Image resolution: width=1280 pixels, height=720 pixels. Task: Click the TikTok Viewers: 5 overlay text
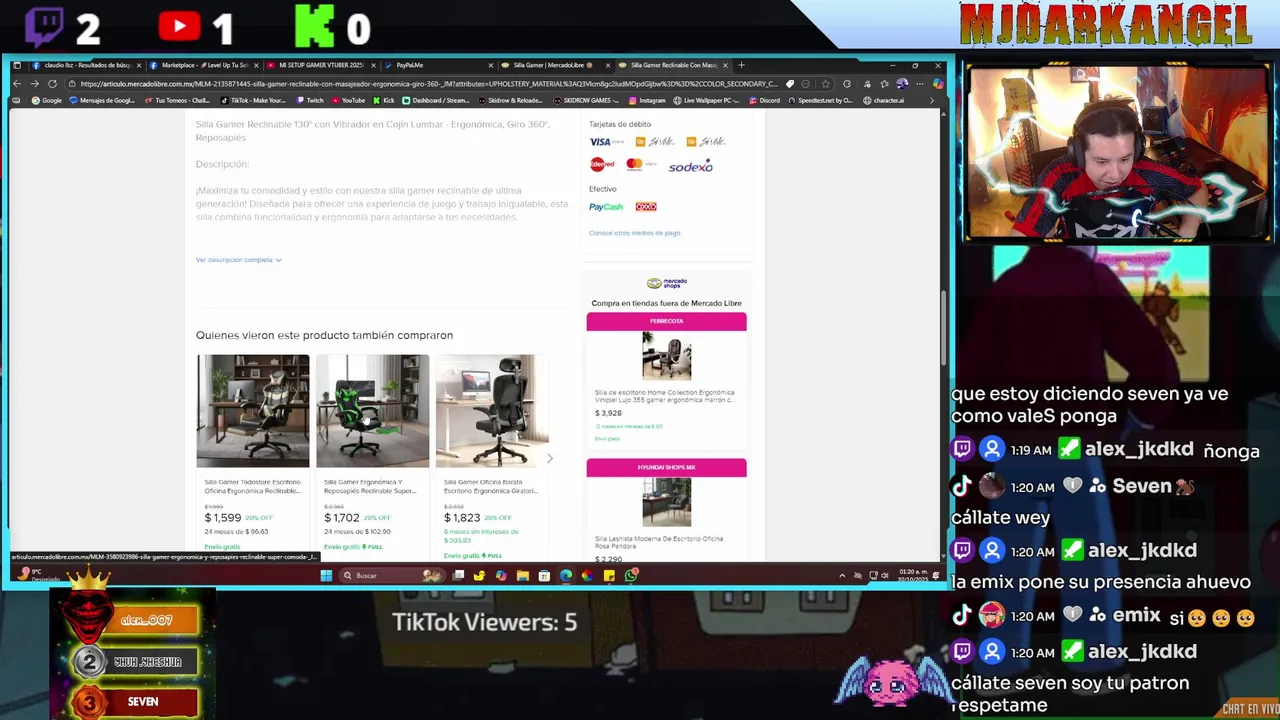click(x=484, y=622)
